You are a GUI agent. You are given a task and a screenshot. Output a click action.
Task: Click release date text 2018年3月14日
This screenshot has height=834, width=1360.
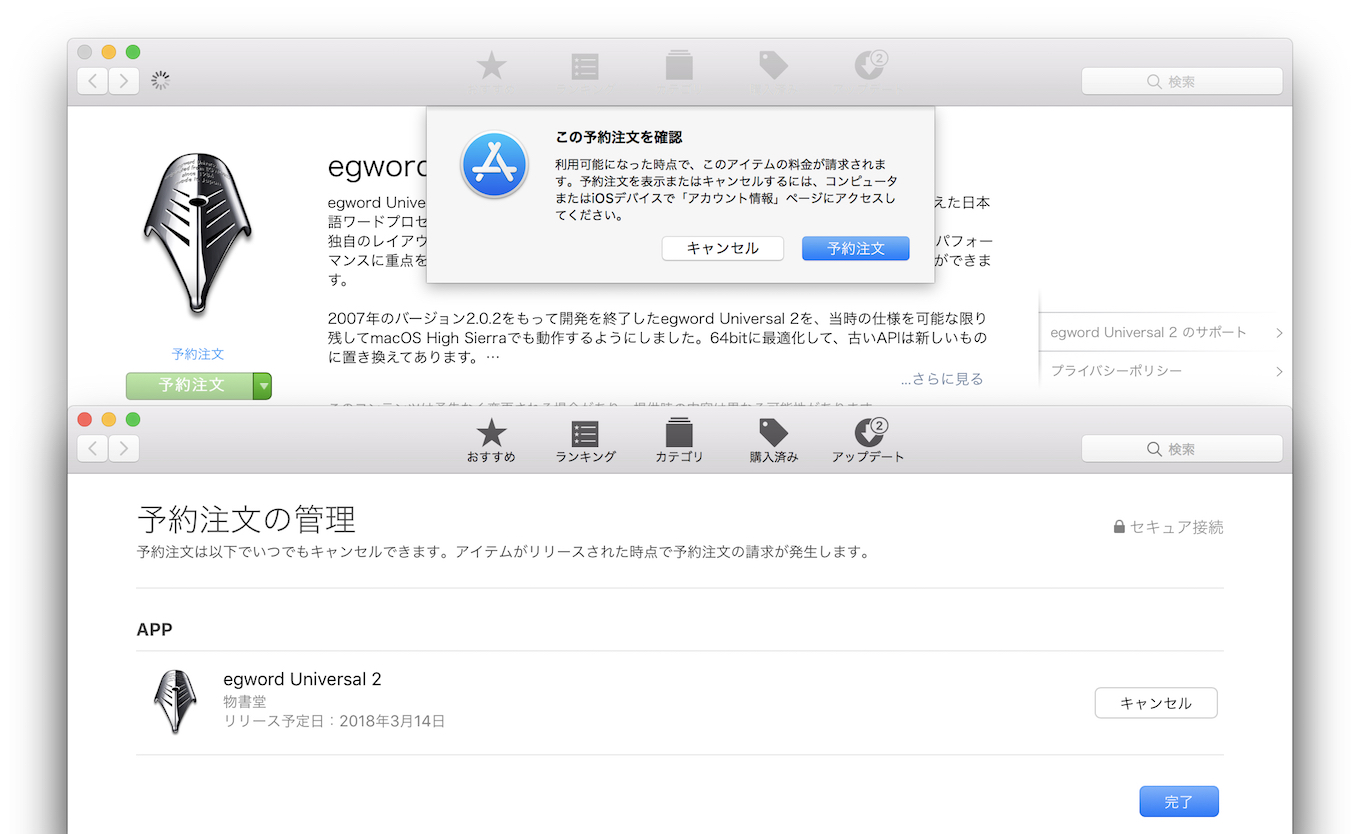(392, 721)
